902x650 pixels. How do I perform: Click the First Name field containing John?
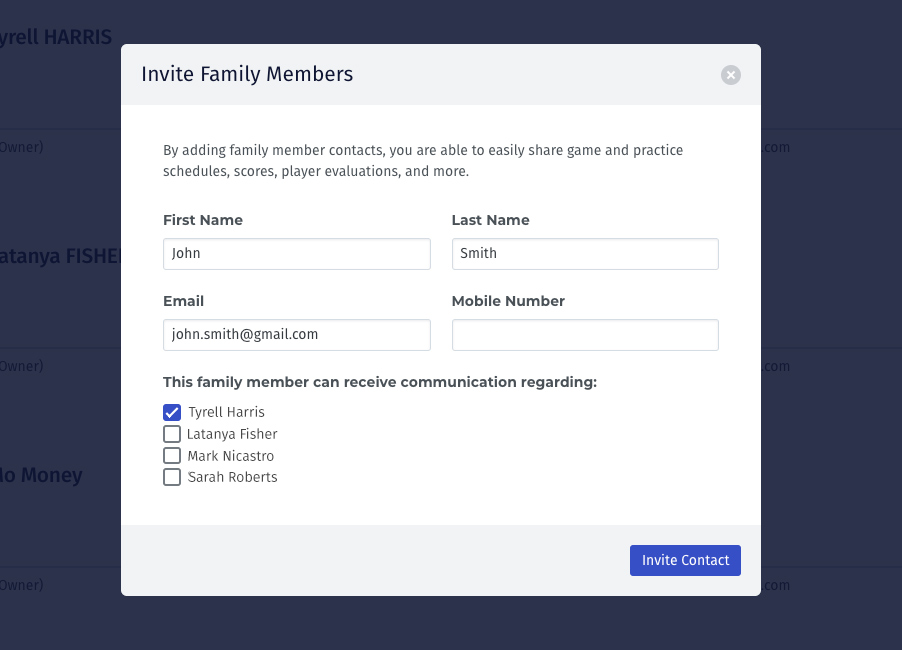tap(296, 254)
